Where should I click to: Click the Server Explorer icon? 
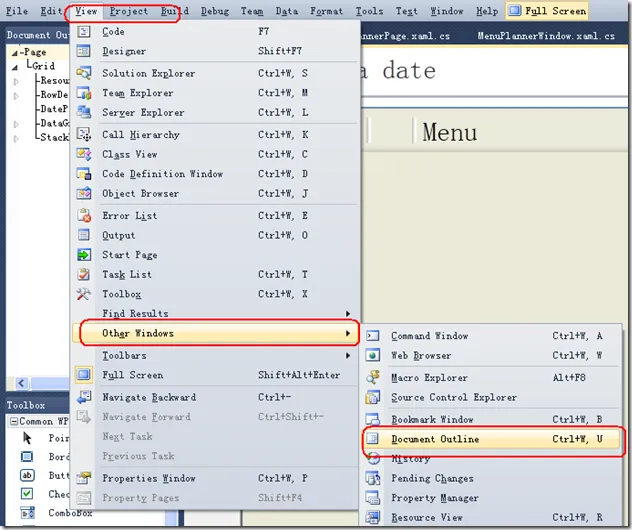84,112
